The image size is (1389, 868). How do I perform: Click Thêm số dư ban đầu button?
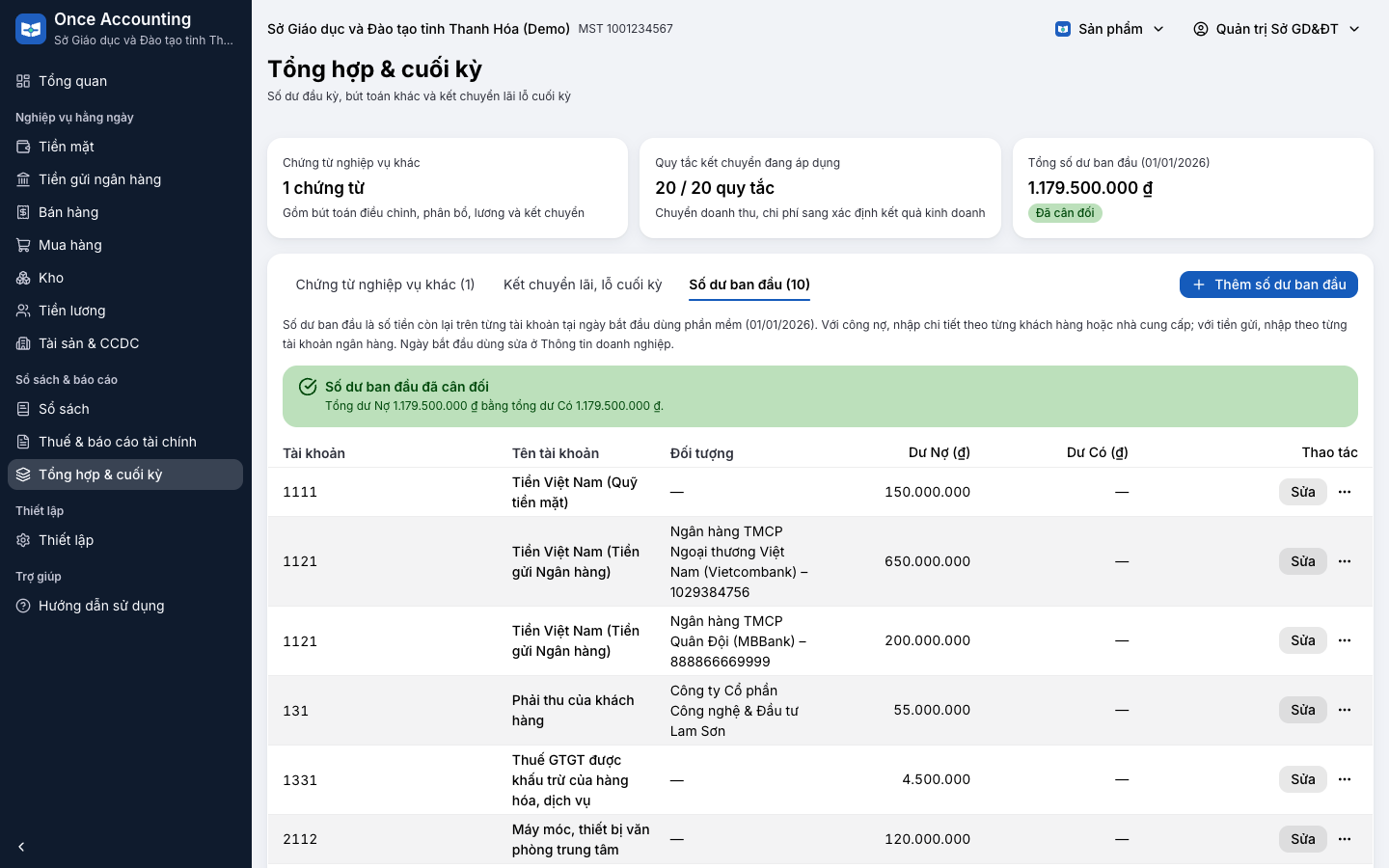[1268, 285]
